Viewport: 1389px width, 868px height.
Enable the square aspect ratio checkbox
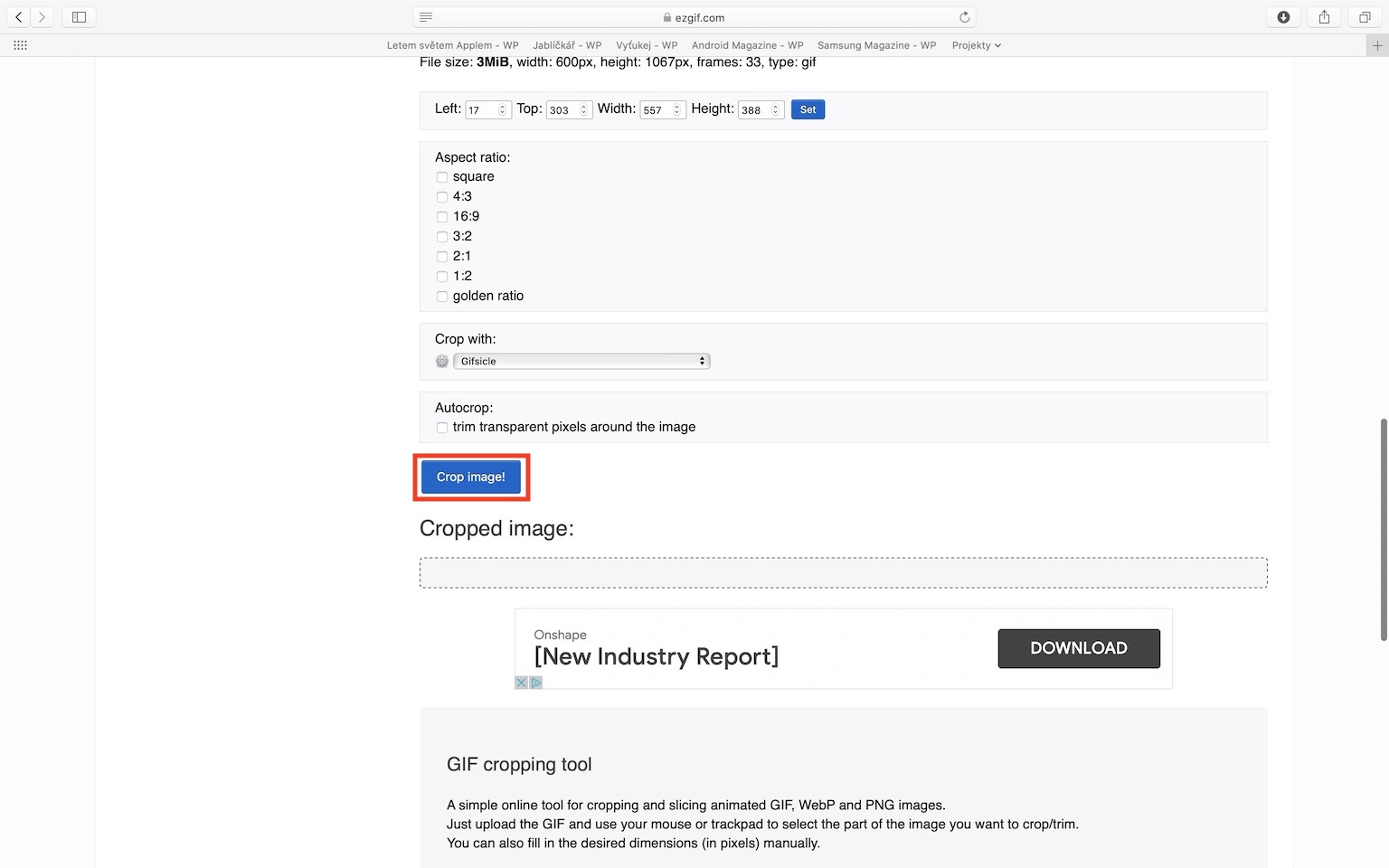(x=442, y=177)
